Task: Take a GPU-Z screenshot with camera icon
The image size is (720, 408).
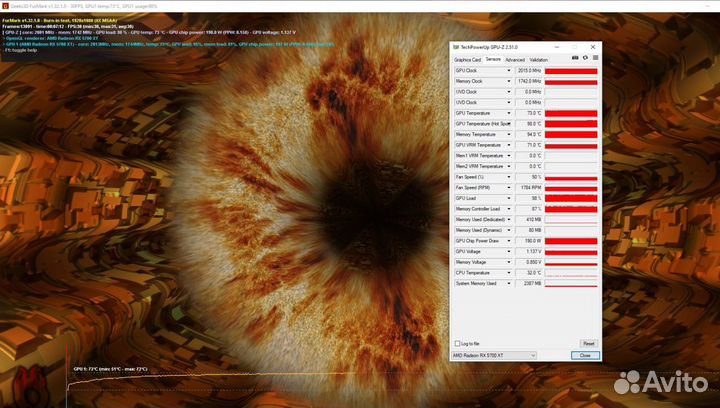Action: (x=575, y=58)
